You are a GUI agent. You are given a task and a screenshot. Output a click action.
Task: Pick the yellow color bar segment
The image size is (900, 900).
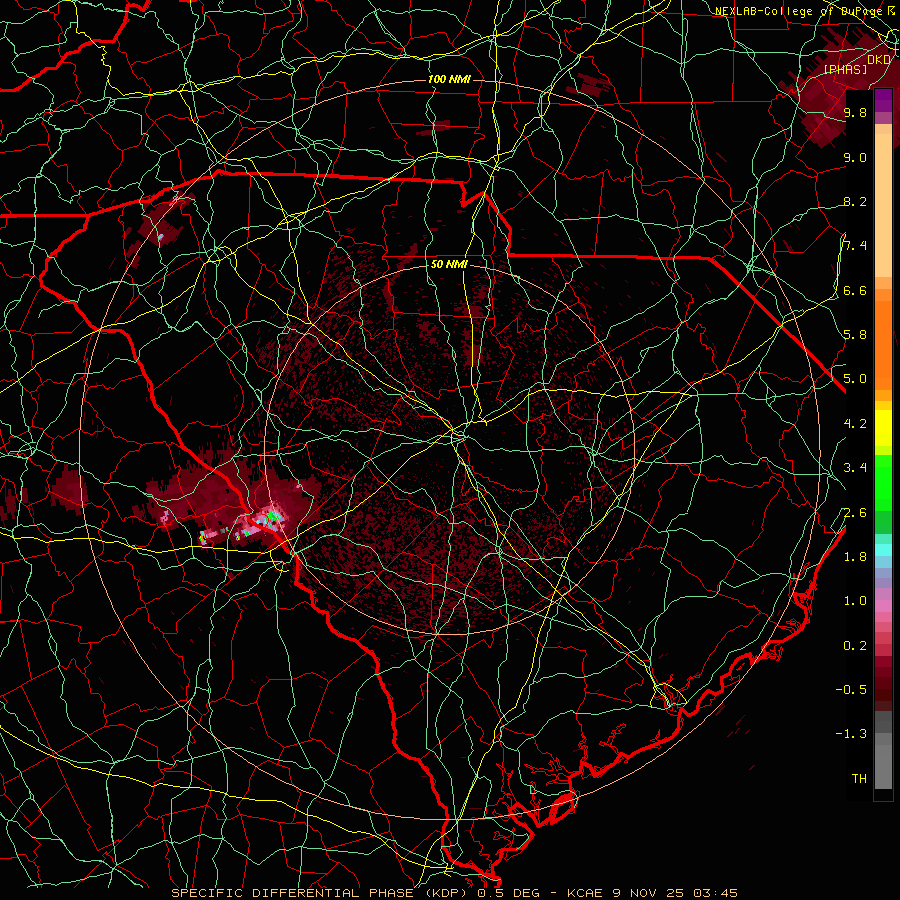click(883, 428)
